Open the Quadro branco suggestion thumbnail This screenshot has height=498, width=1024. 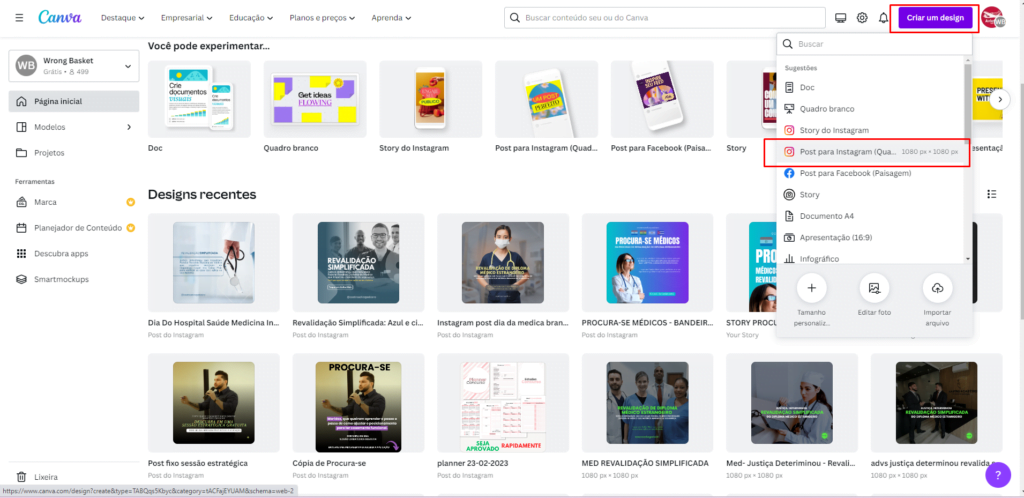[315, 99]
